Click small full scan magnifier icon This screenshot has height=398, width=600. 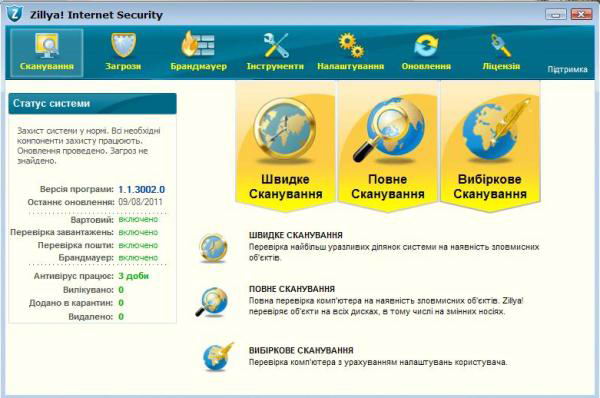212,302
